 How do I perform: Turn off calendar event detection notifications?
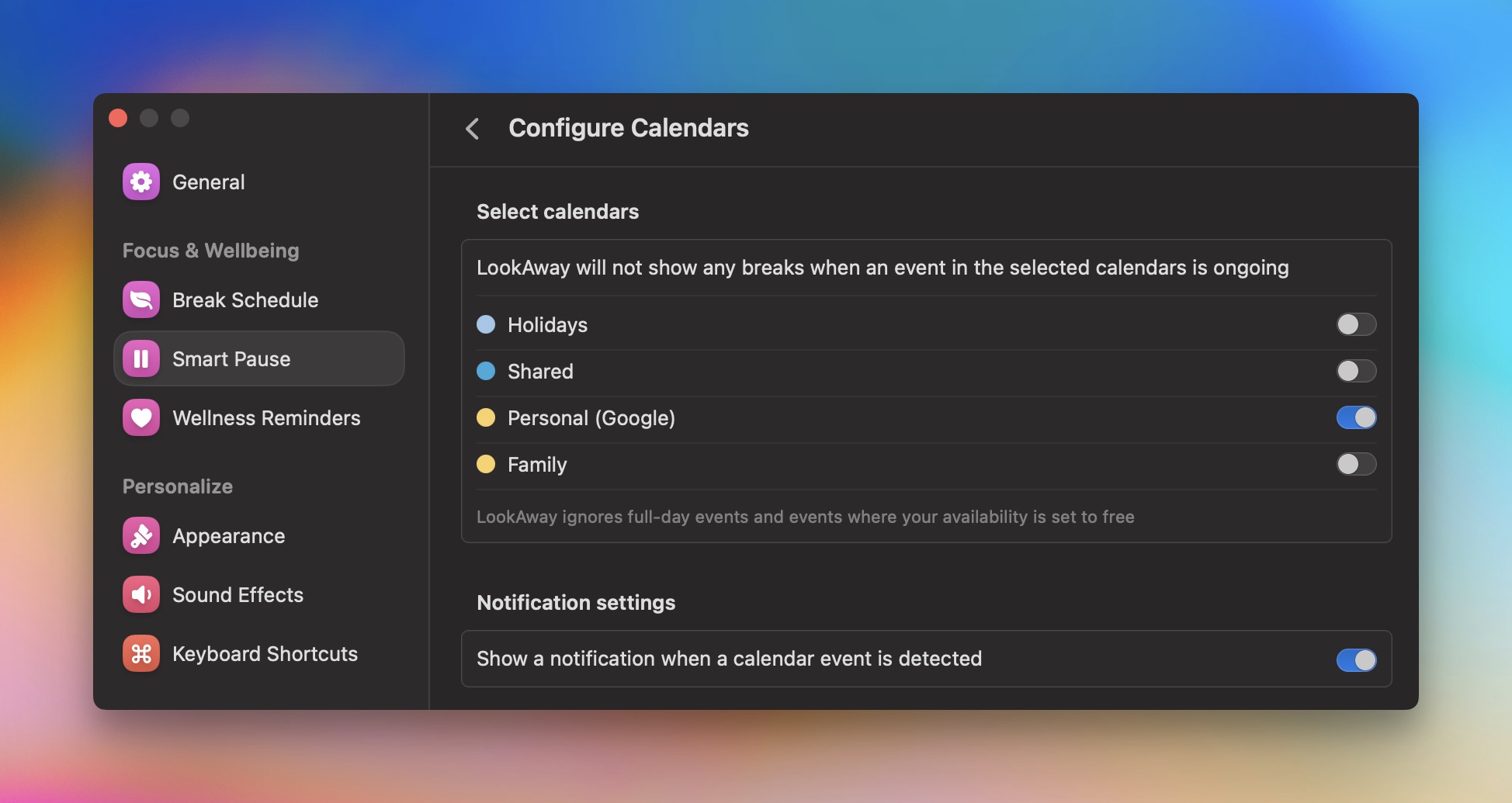coord(1355,659)
